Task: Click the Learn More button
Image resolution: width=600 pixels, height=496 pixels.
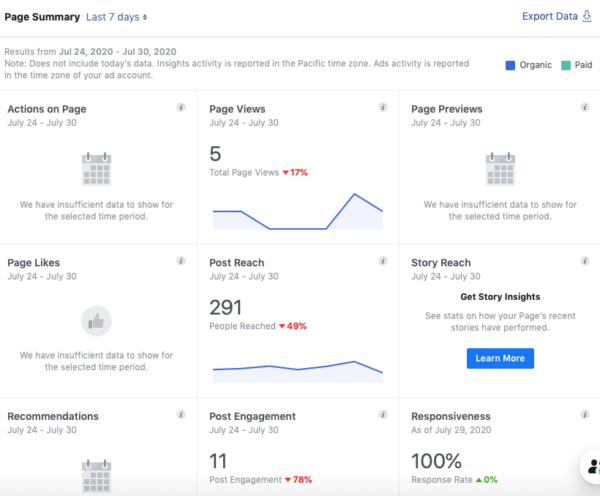Action: coord(500,358)
